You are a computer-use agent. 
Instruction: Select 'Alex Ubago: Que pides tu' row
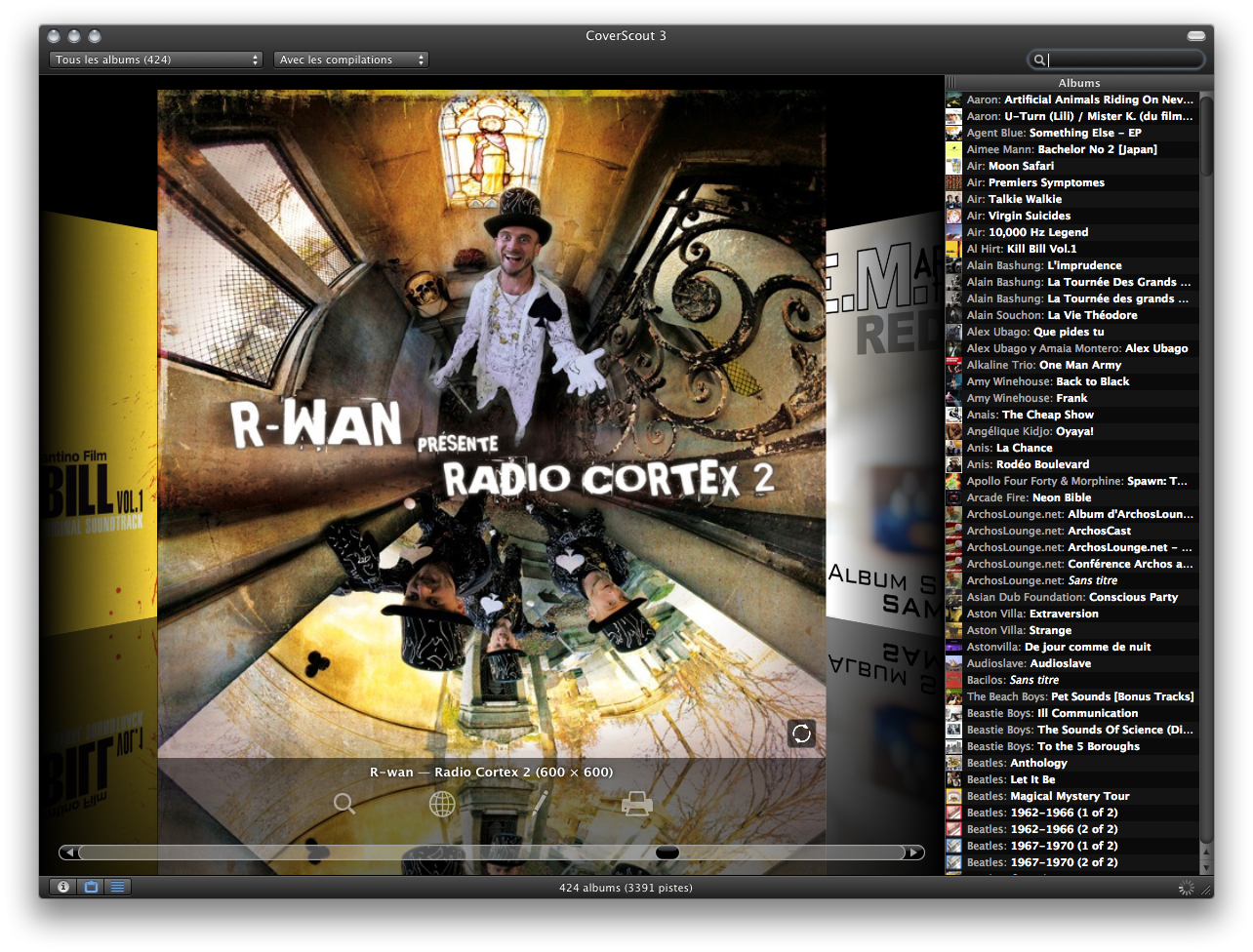(x=1071, y=332)
